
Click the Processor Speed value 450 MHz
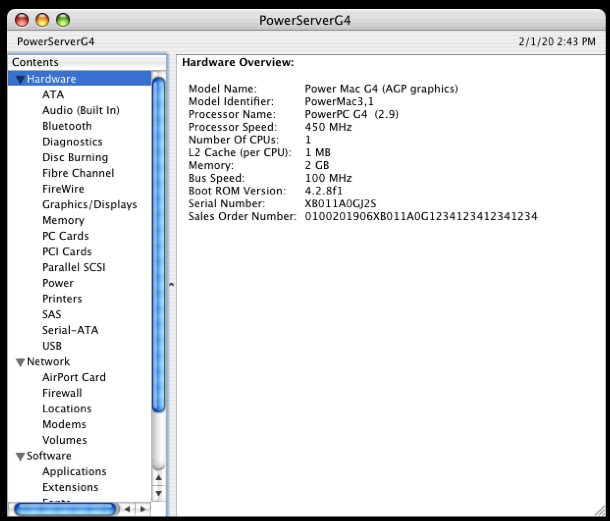coord(328,127)
